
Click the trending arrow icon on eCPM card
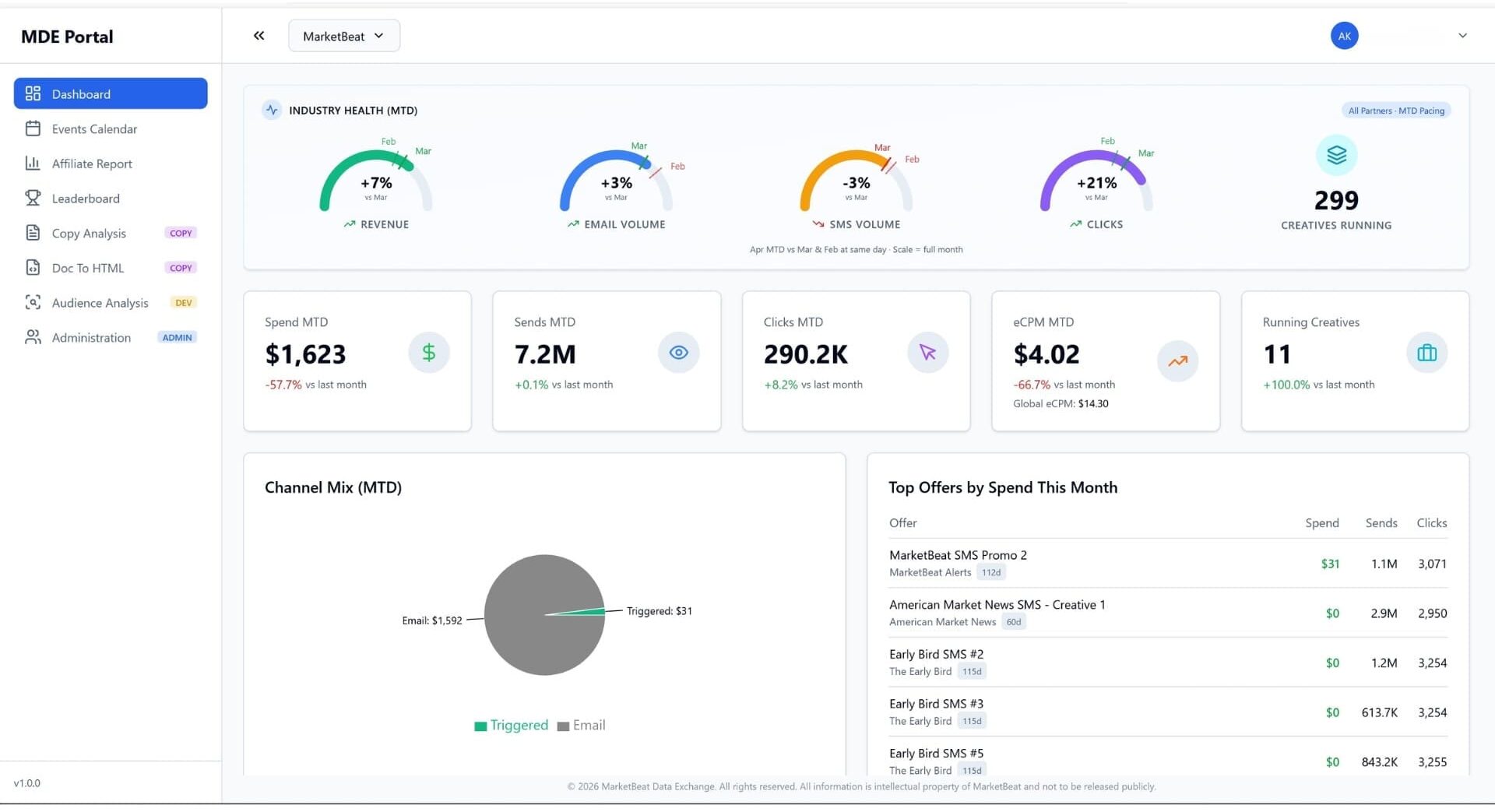[x=1177, y=361]
